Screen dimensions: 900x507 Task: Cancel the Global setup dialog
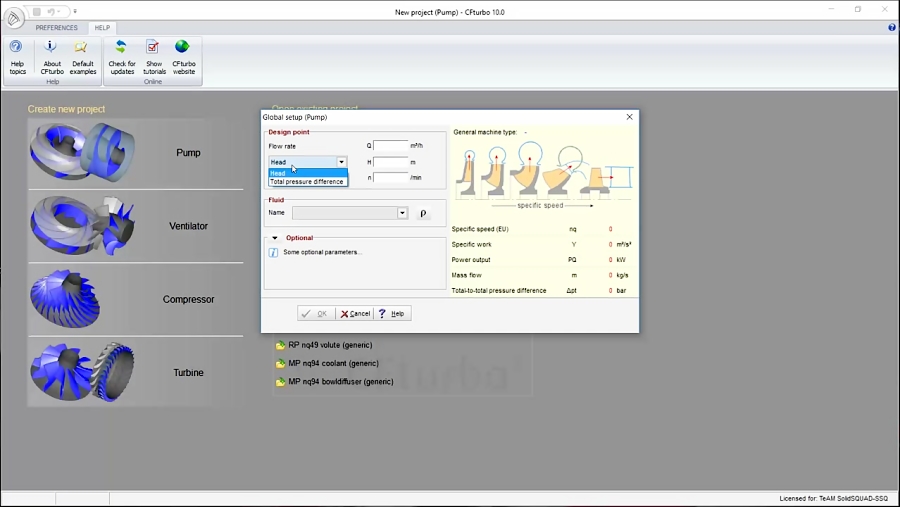pos(355,314)
